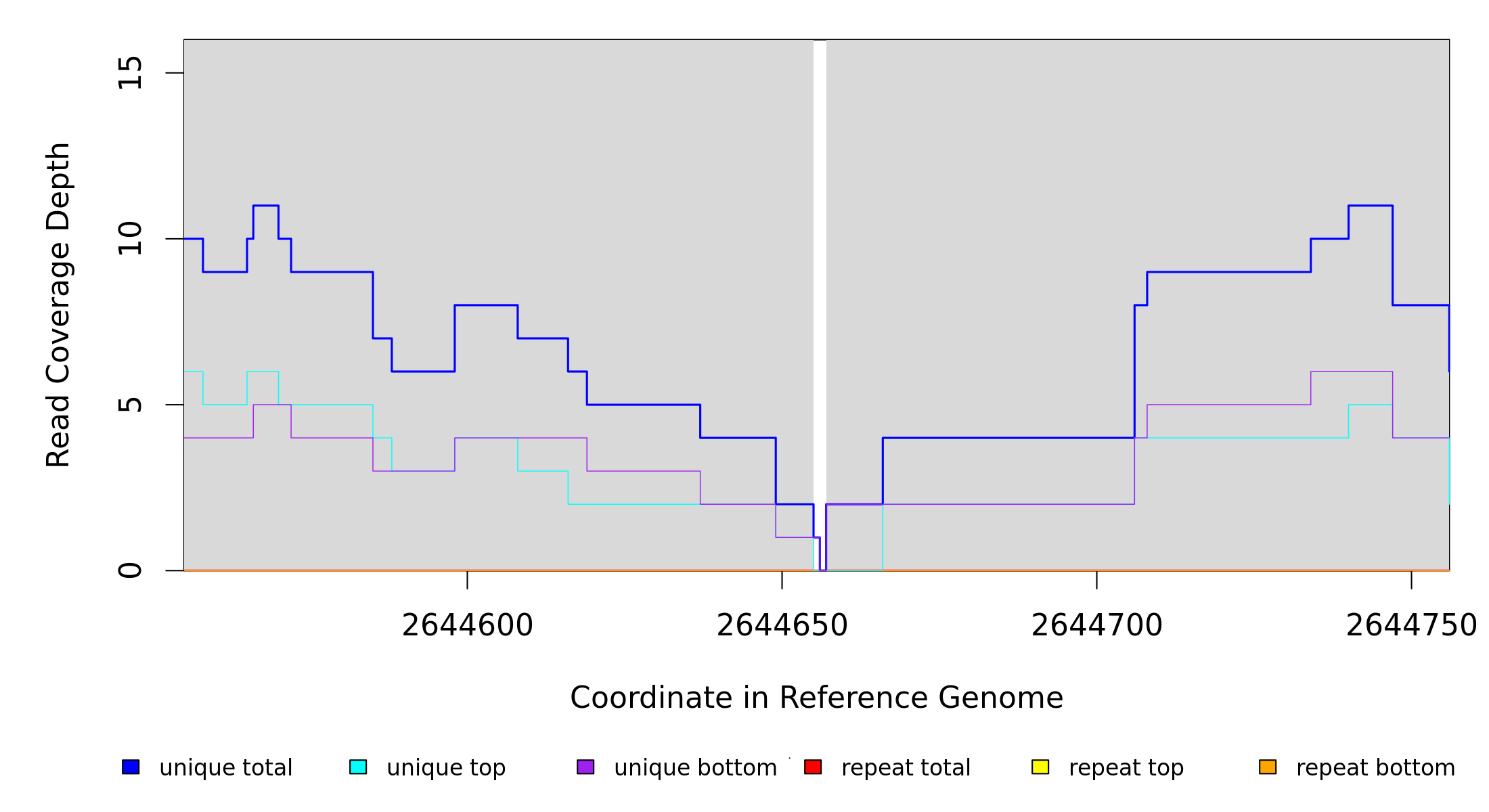Select the 'repeat total' legend label

tap(906, 768)
